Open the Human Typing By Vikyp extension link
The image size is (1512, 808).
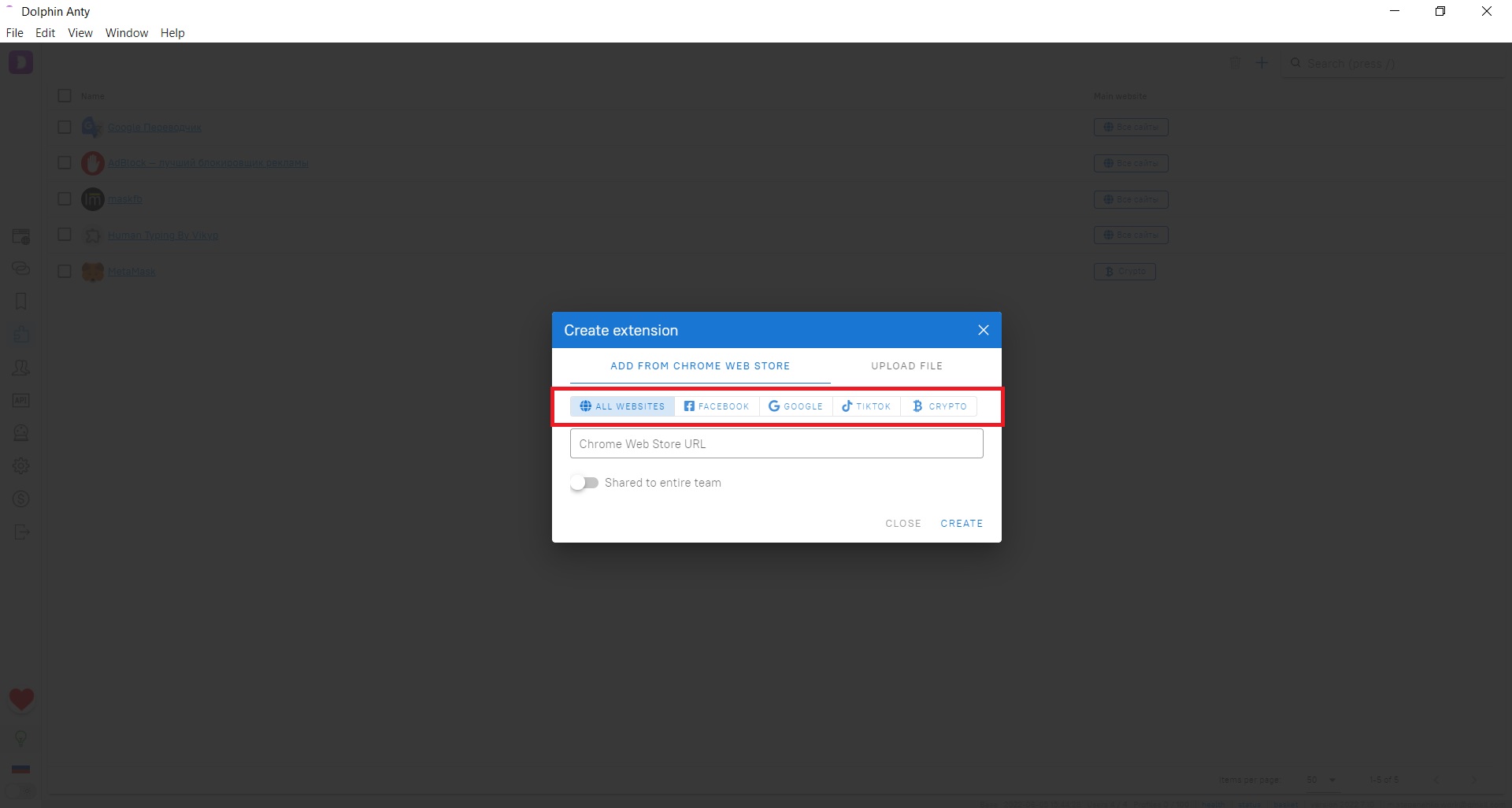[x=163, y=235]
